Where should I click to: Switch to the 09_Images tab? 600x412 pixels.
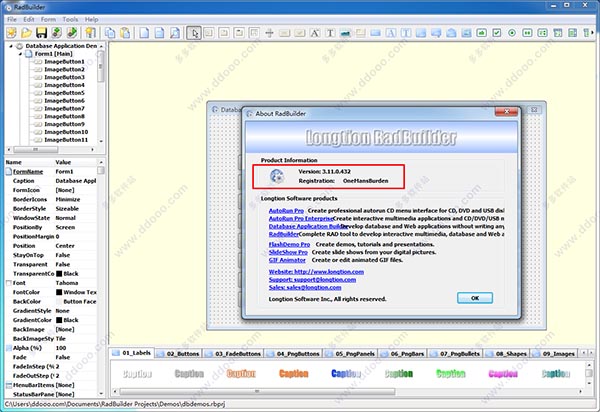554,354
